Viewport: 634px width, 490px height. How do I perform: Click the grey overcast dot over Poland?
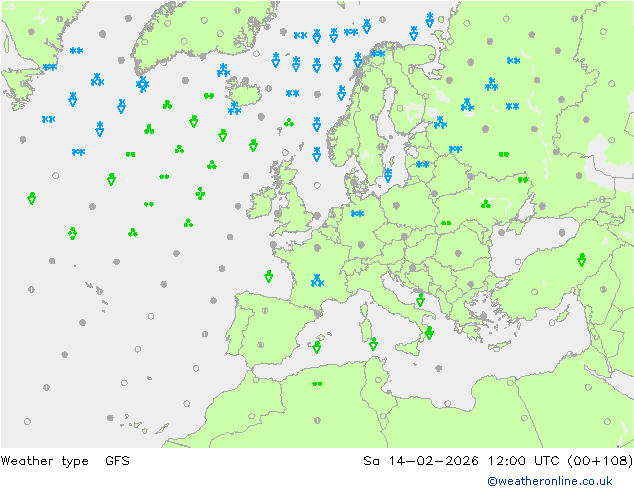click(396, 205)
